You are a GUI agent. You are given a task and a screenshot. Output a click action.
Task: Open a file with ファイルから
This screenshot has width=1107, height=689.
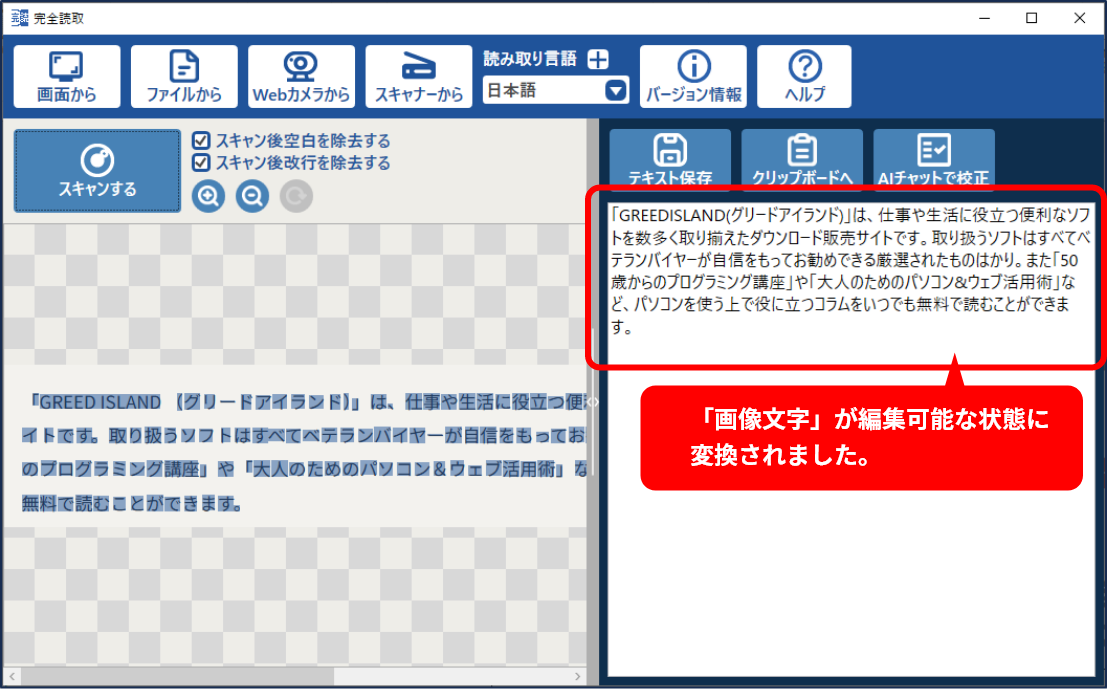tap(184, 77)
